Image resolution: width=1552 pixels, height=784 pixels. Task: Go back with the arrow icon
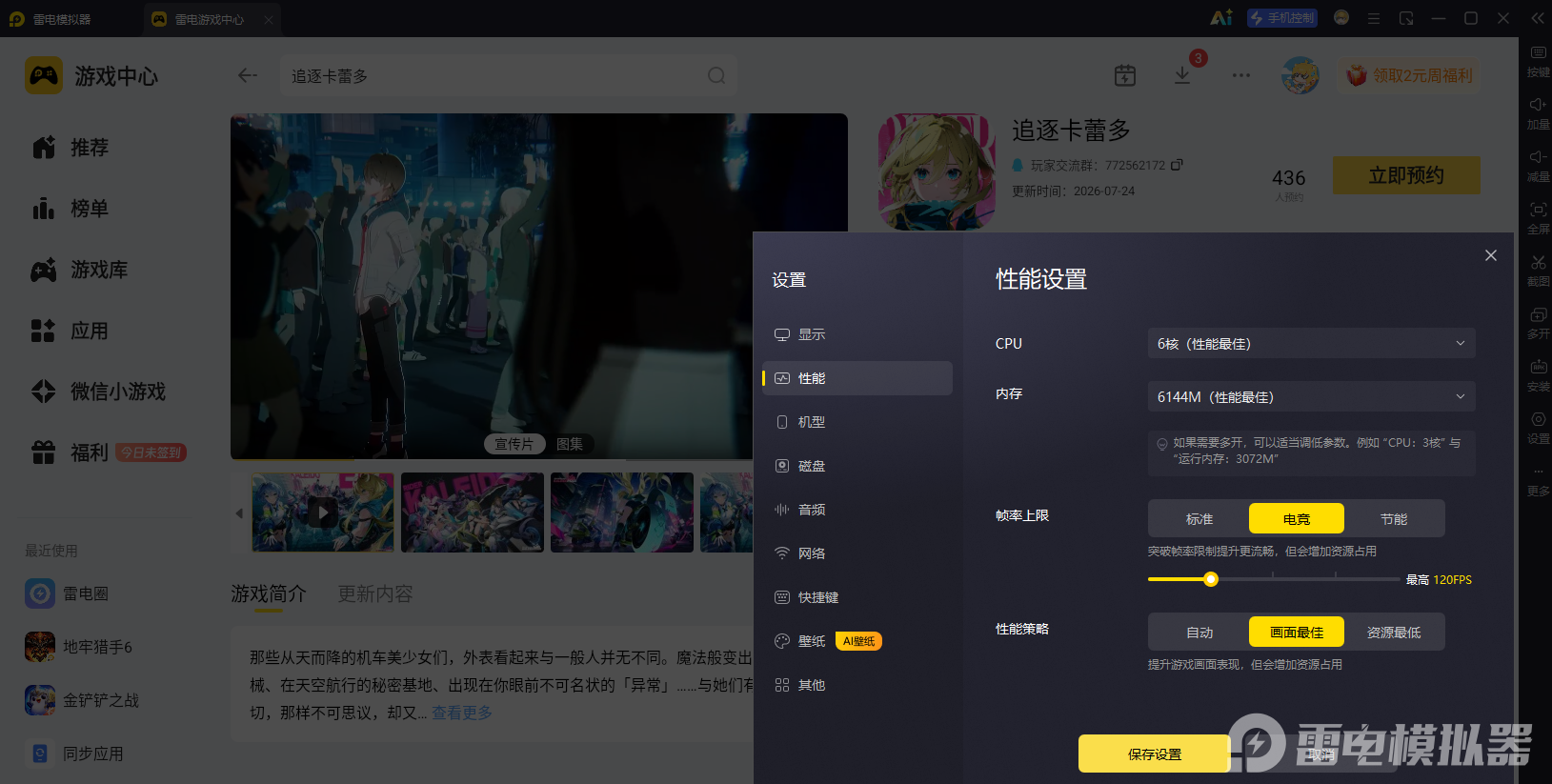click(x=248, y=75)
